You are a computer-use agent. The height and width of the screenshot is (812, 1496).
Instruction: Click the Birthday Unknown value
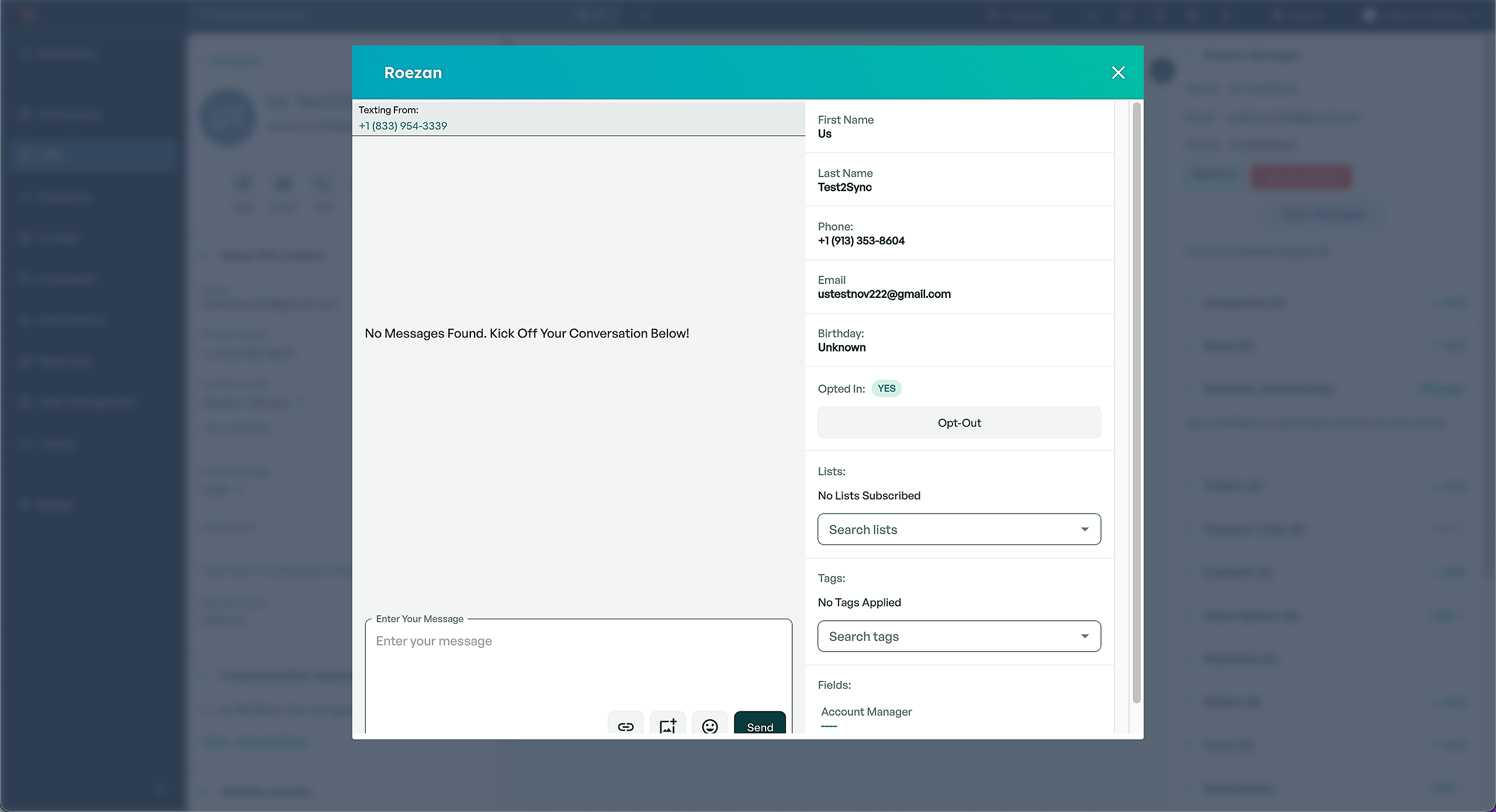pos(841,348)
